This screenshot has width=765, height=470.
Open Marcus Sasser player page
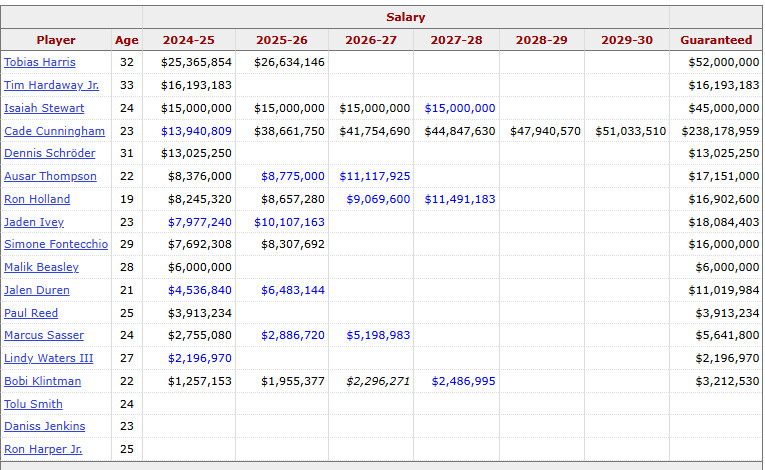44,335
